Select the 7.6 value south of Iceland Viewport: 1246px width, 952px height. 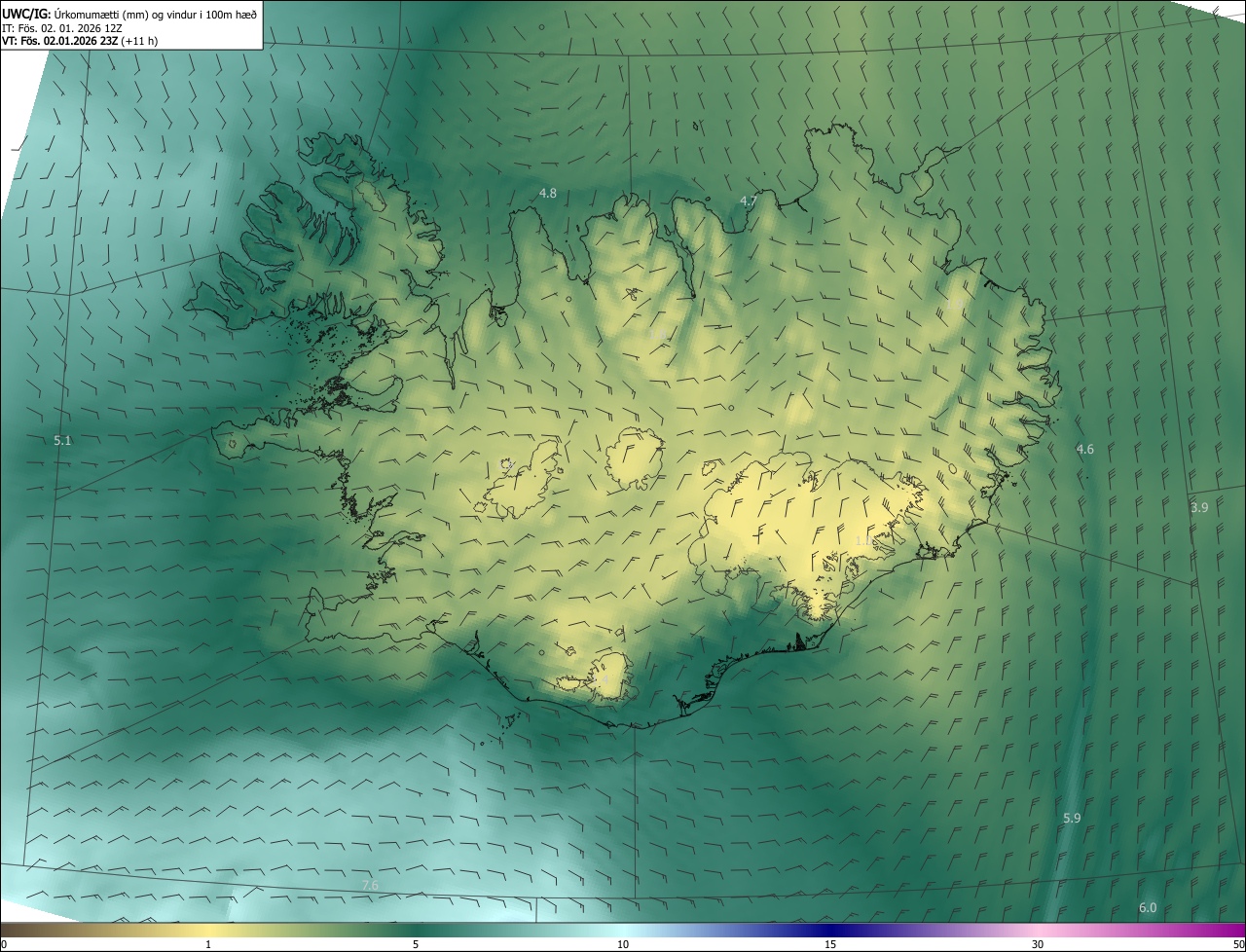(x=370, y=885)
